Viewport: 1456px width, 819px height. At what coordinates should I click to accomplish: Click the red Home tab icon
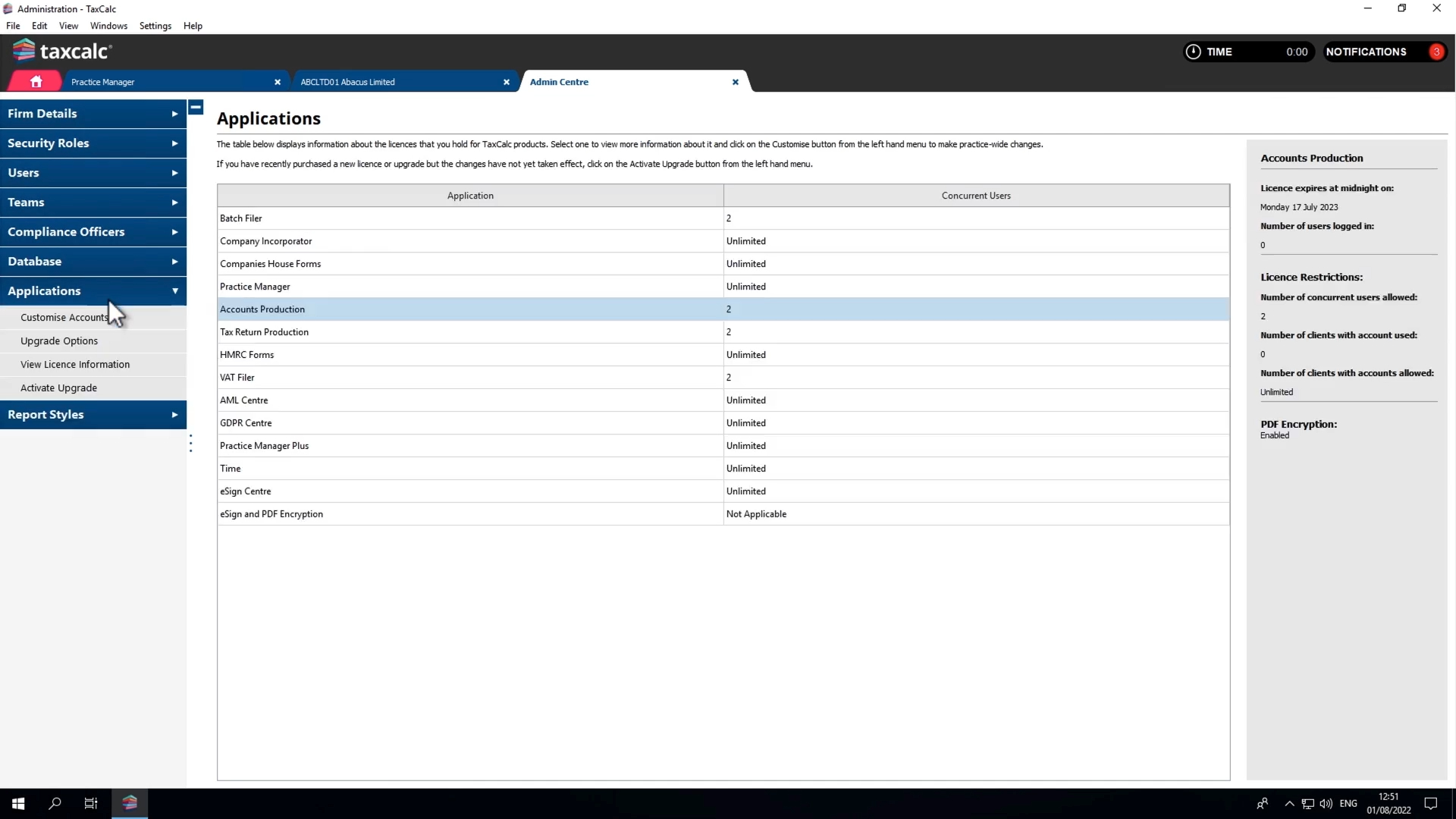click(36, 81)
